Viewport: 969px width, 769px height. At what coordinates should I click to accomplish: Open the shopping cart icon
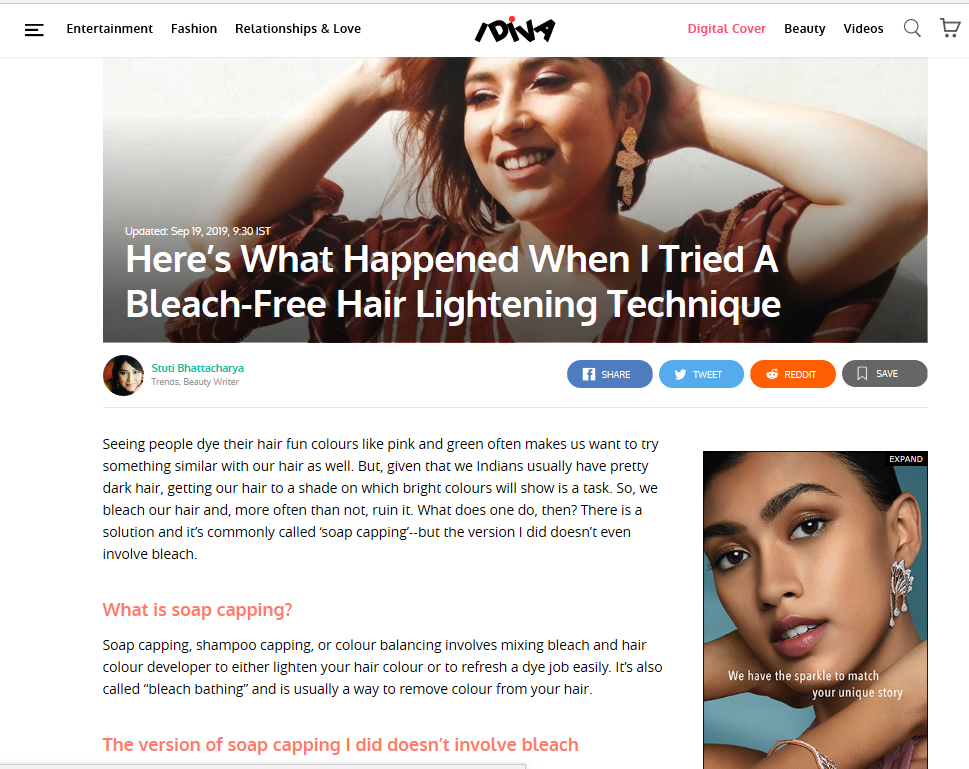(x=950, y=28)
